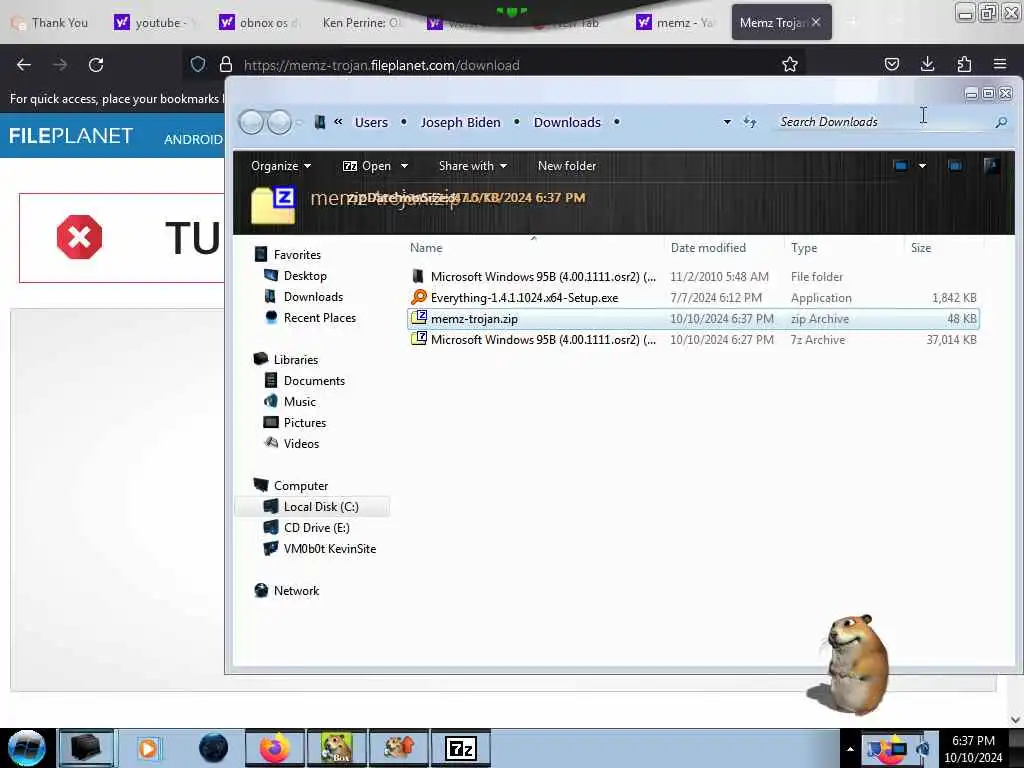Sort by Type column header
This screenshot has width=1024, height=768.
tap(804, 248)
